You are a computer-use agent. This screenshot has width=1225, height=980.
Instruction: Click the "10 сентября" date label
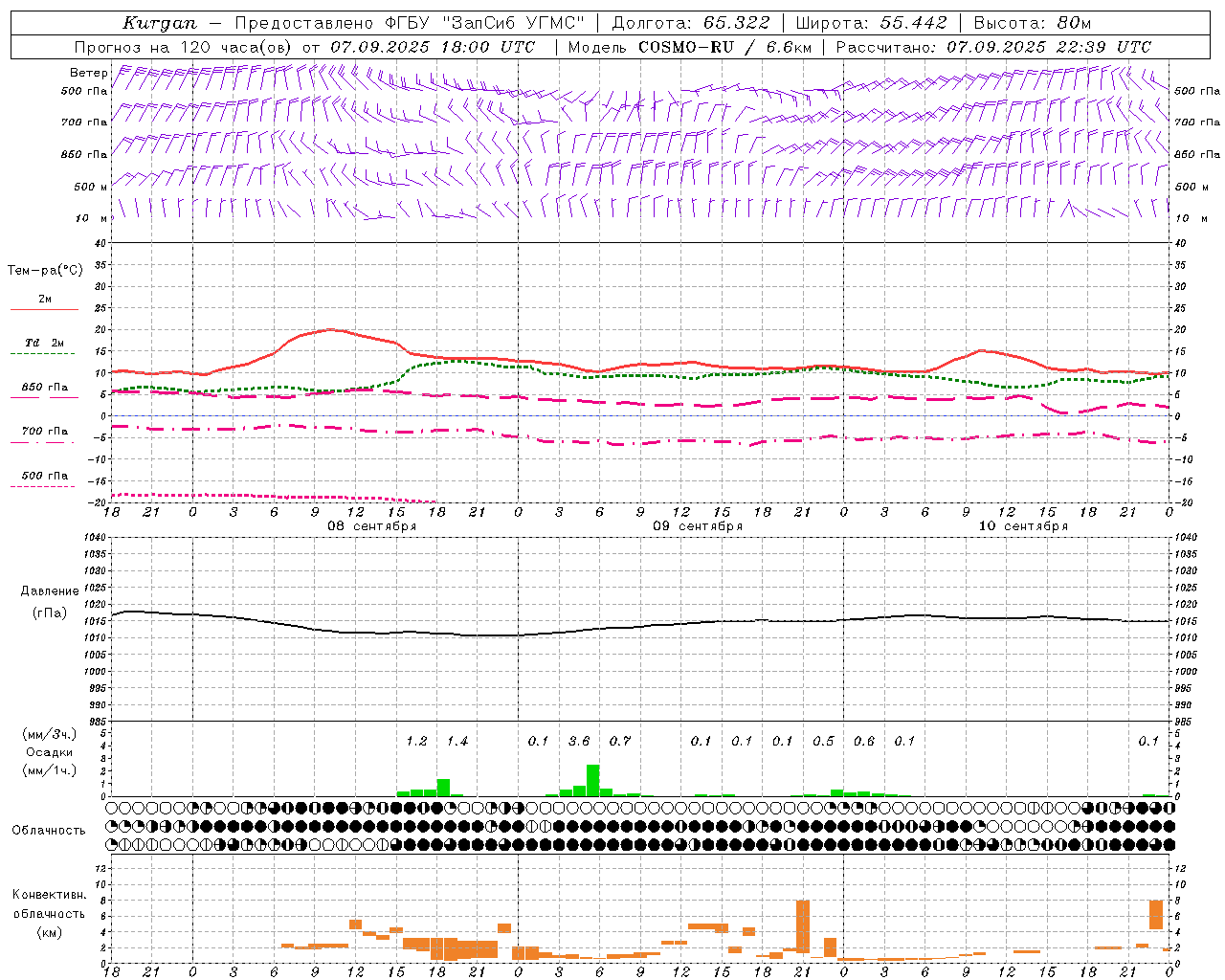coord(1023,526)
